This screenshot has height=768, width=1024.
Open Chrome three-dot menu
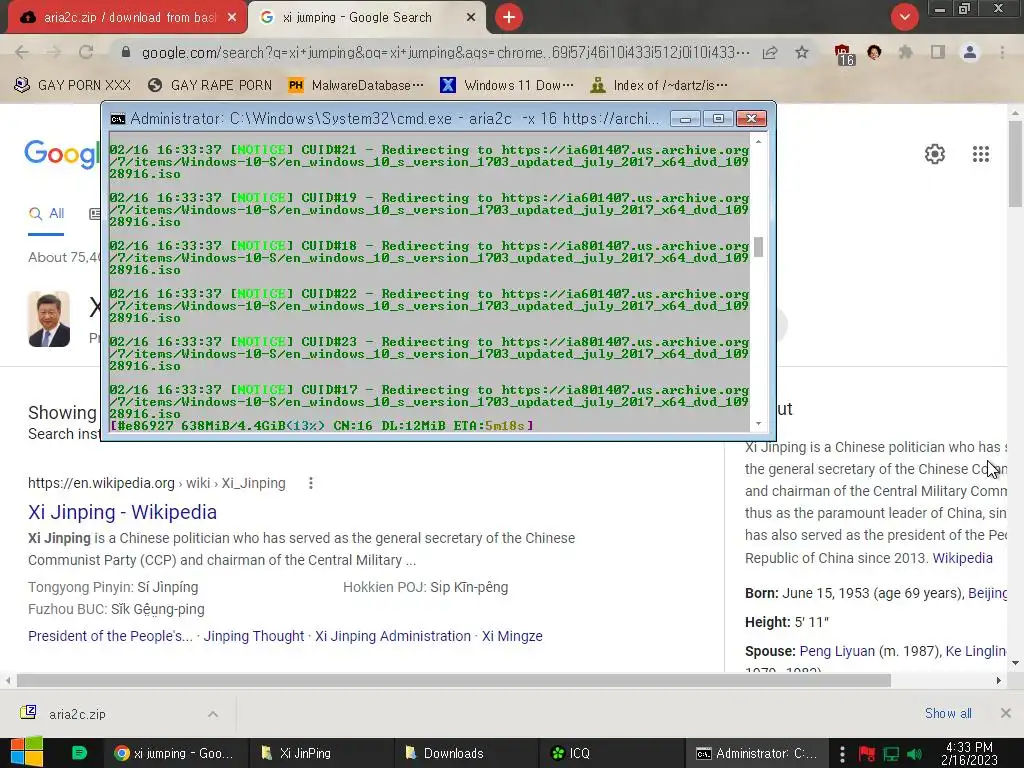1002,52
